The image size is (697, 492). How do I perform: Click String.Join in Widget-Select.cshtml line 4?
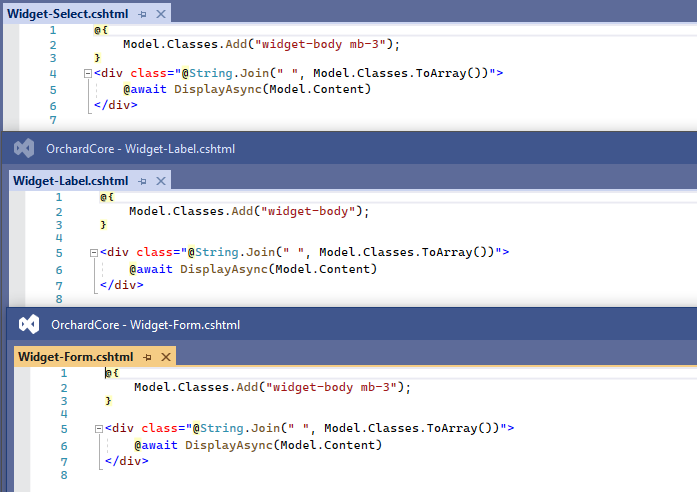[x=229, y=73]
